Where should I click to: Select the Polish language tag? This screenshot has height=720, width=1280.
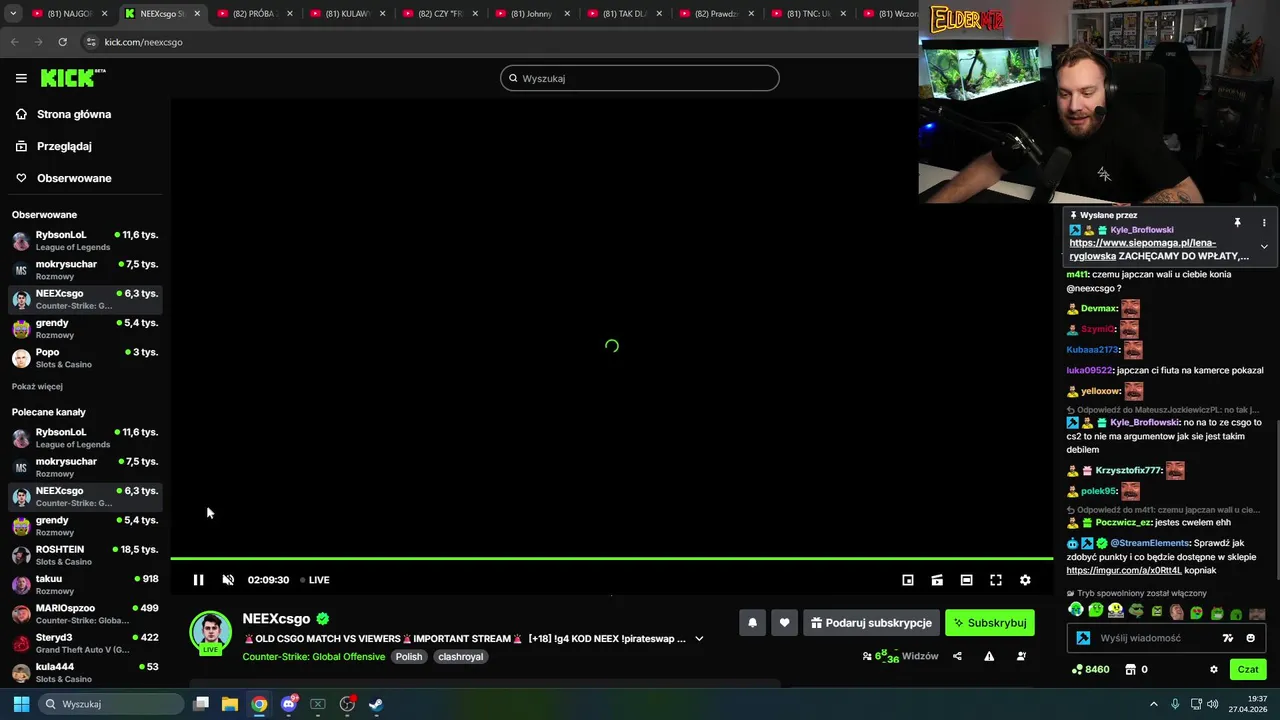coord(408,657)
